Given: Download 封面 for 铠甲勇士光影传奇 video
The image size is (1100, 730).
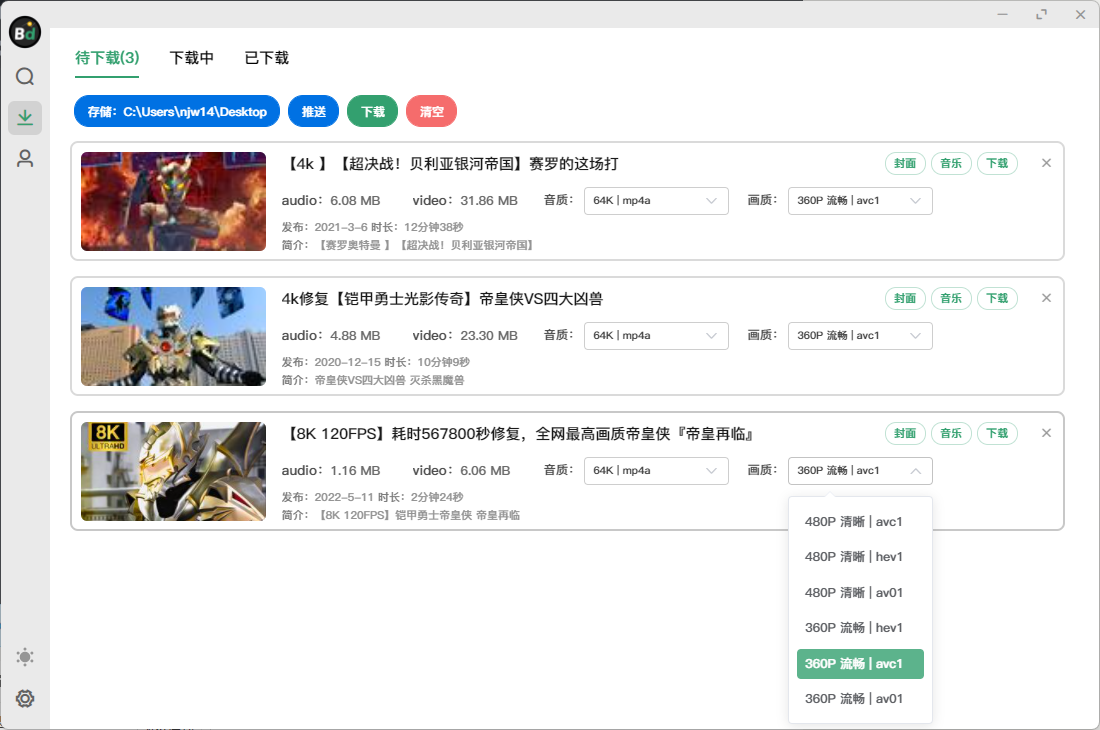Looking at the screenshot, I should click(905, 299).
